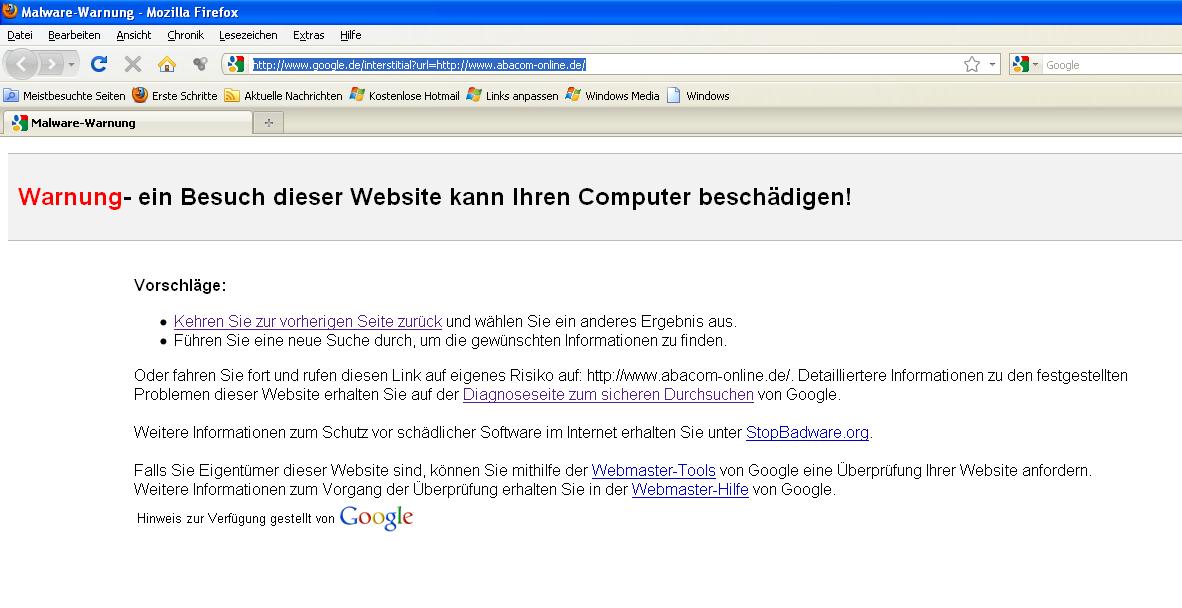Open the Chronik menu

click(185, 35)
